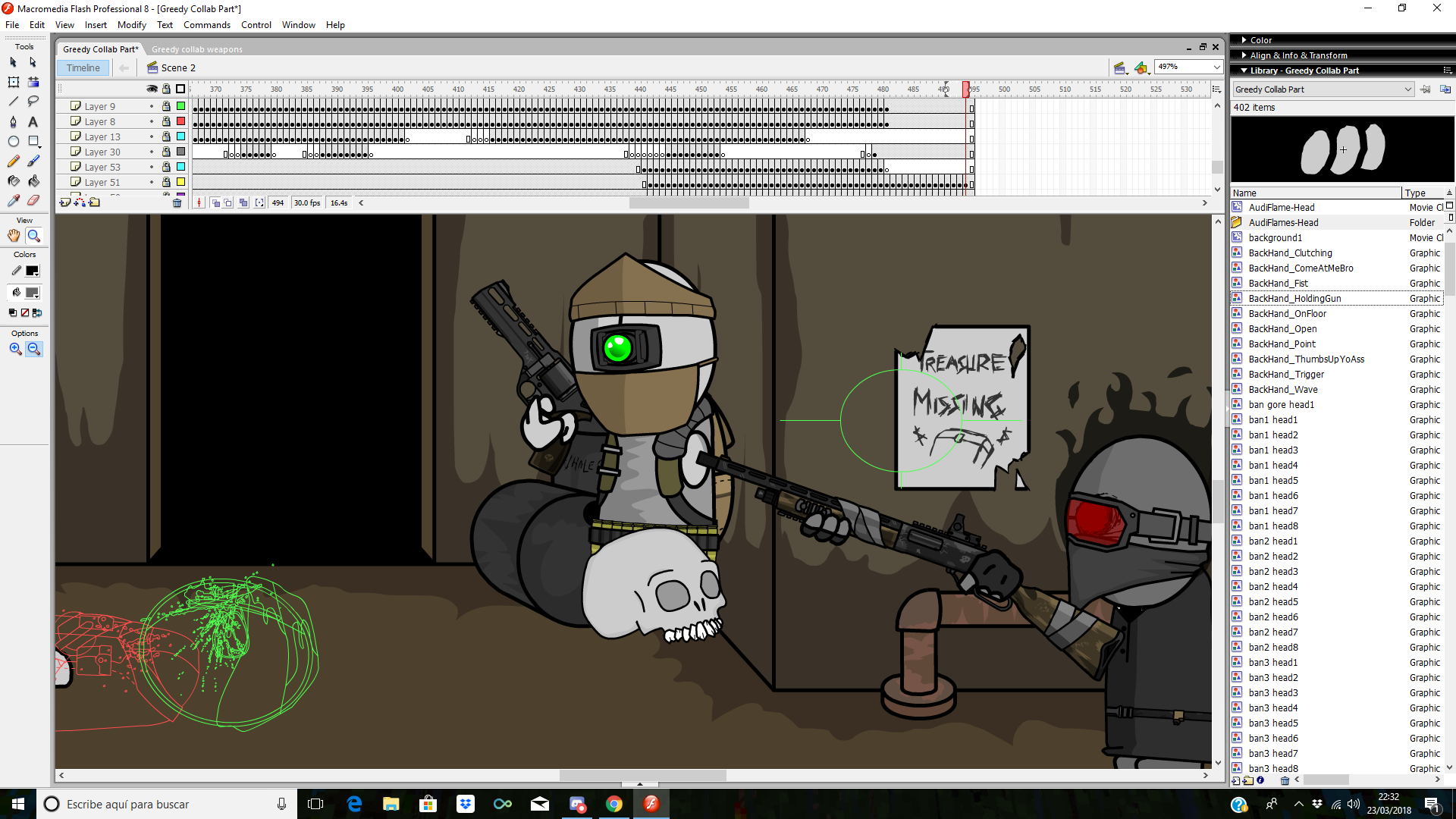This screenshot has height=819, width=1456.
Task: Open the Control menu
Action: pyautogui.click(x=257, y=24)
